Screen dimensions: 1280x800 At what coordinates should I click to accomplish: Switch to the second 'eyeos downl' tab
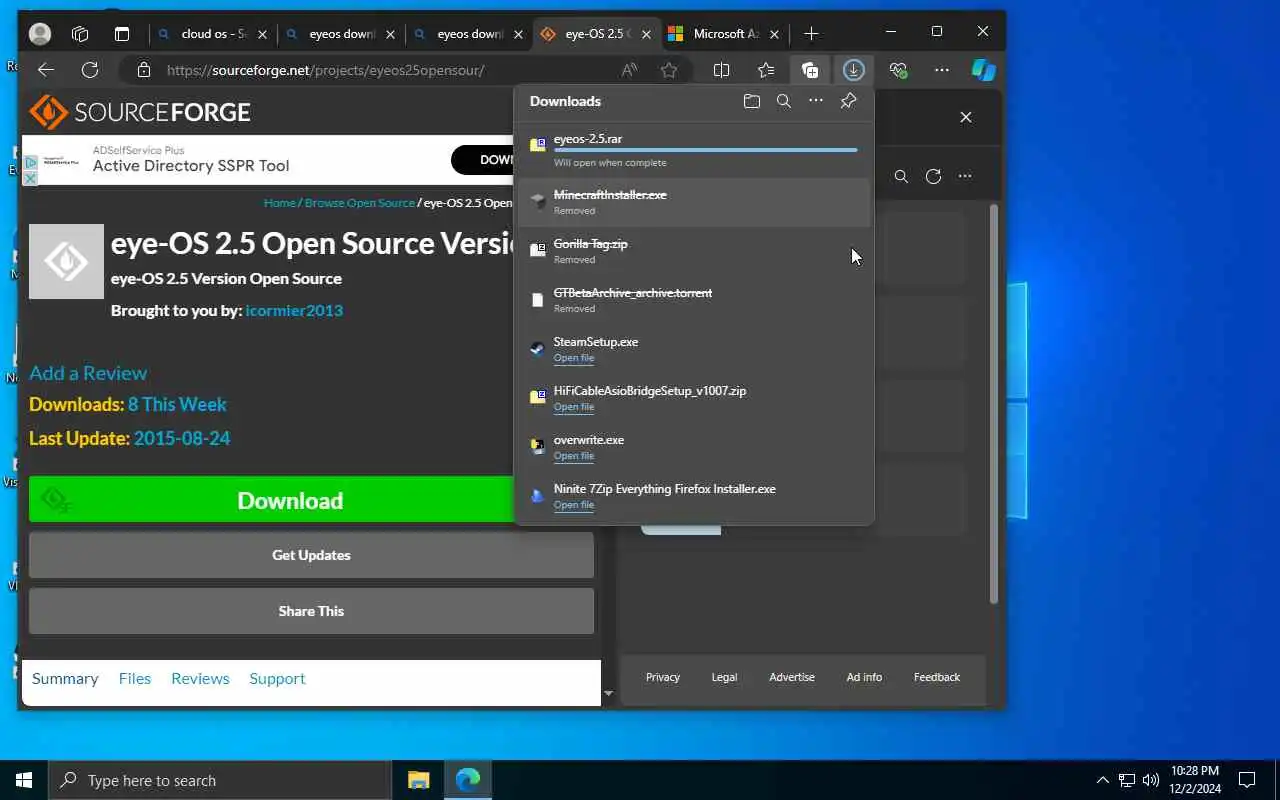coord(469,34)
